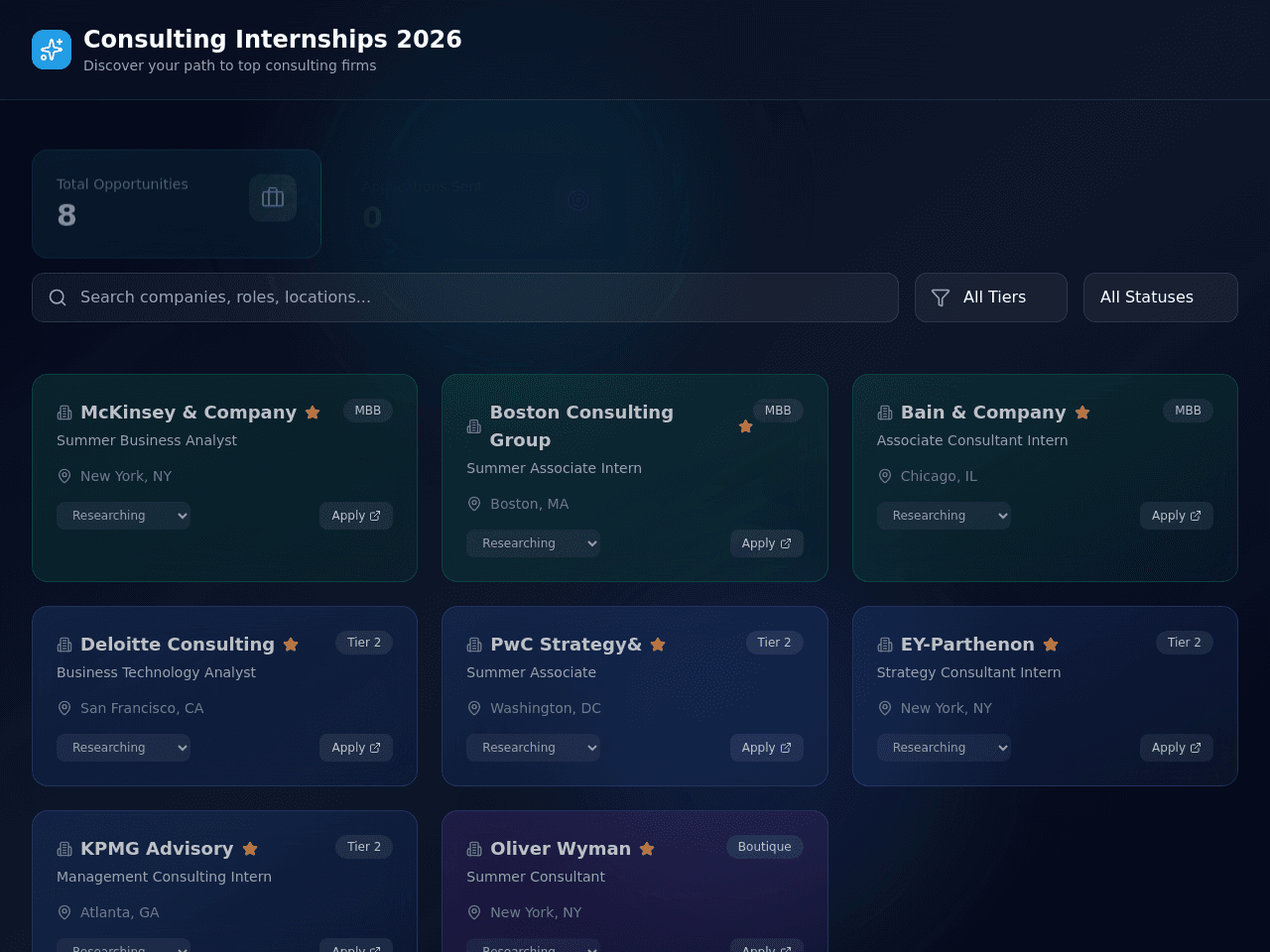Click the Business Technology Analyst role text
Screen dimensions: 1270x952
pyautogui.click(x=156, y=672)
